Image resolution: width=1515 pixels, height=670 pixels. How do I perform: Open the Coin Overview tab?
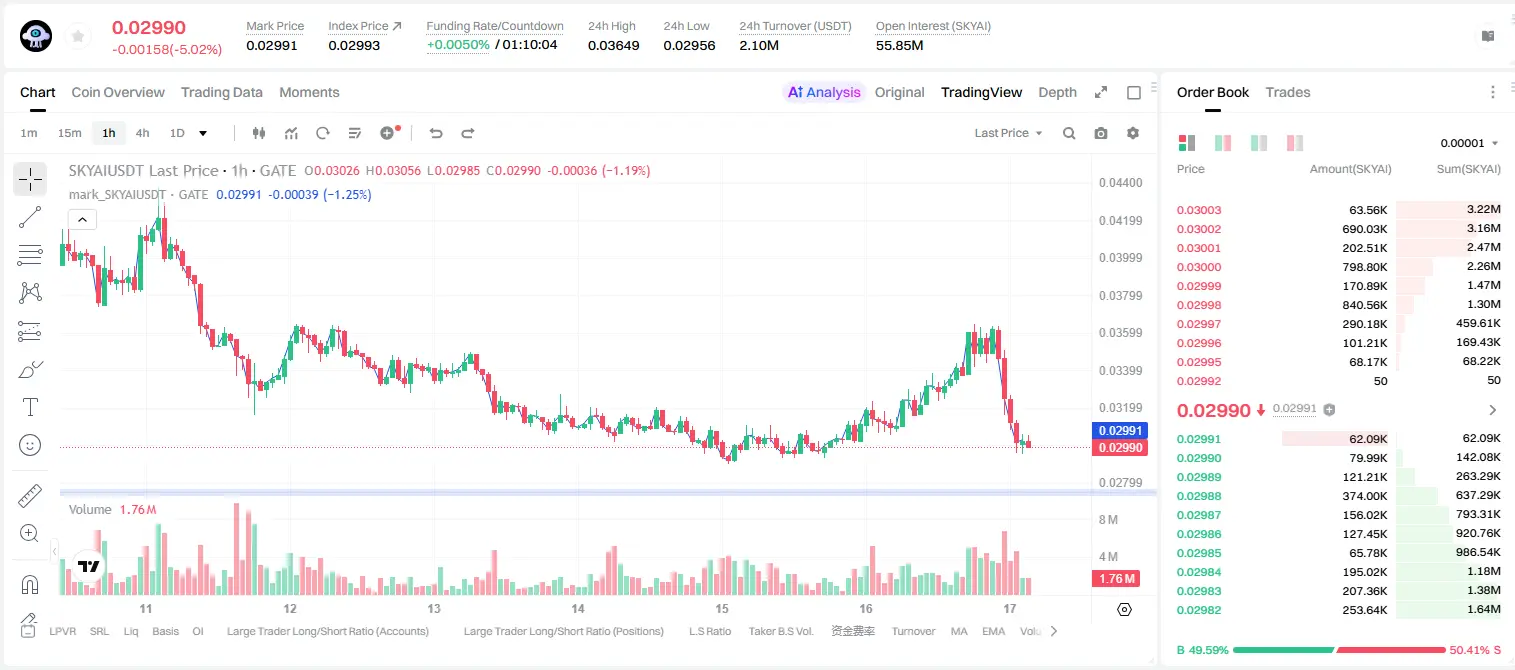tap(118, 92)
